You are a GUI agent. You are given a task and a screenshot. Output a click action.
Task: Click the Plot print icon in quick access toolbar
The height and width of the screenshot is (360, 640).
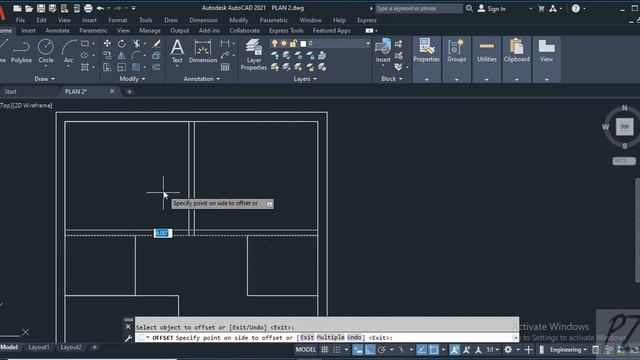[x=88, y=8]
